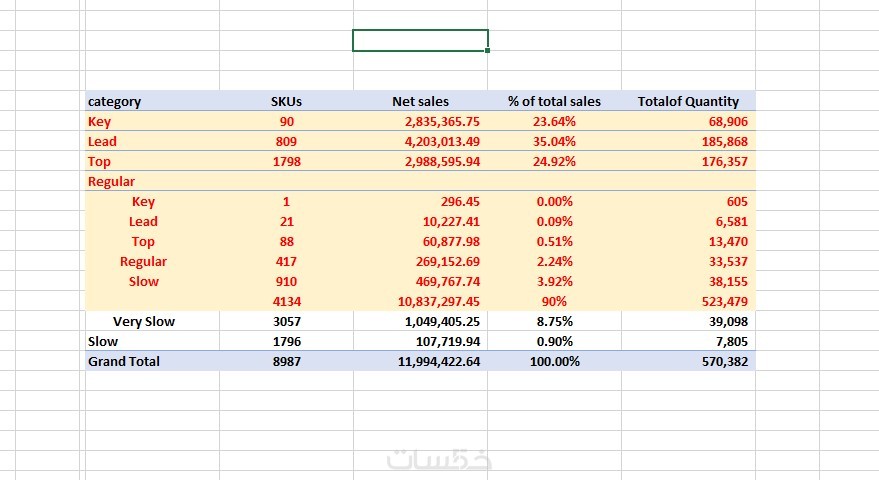This screenshot has height=480, width=879.
Task: Select the quantity cell showing 7,805
Action: [728, 341]
